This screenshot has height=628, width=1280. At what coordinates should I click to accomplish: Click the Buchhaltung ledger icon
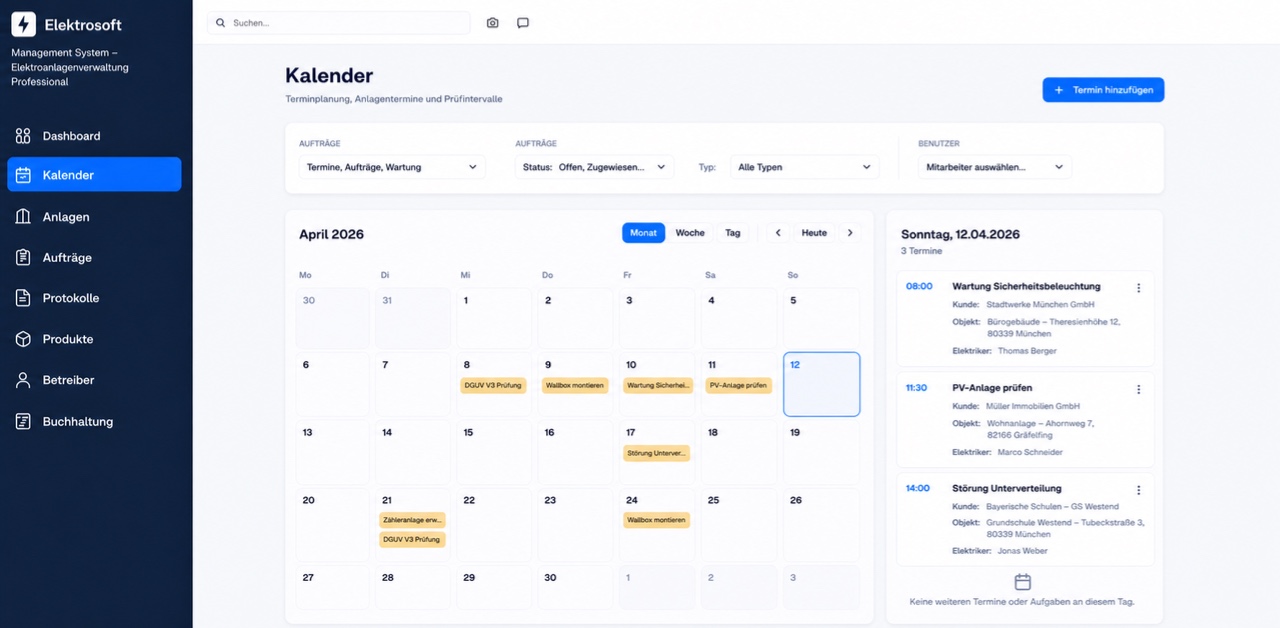(x=23, y=422)
